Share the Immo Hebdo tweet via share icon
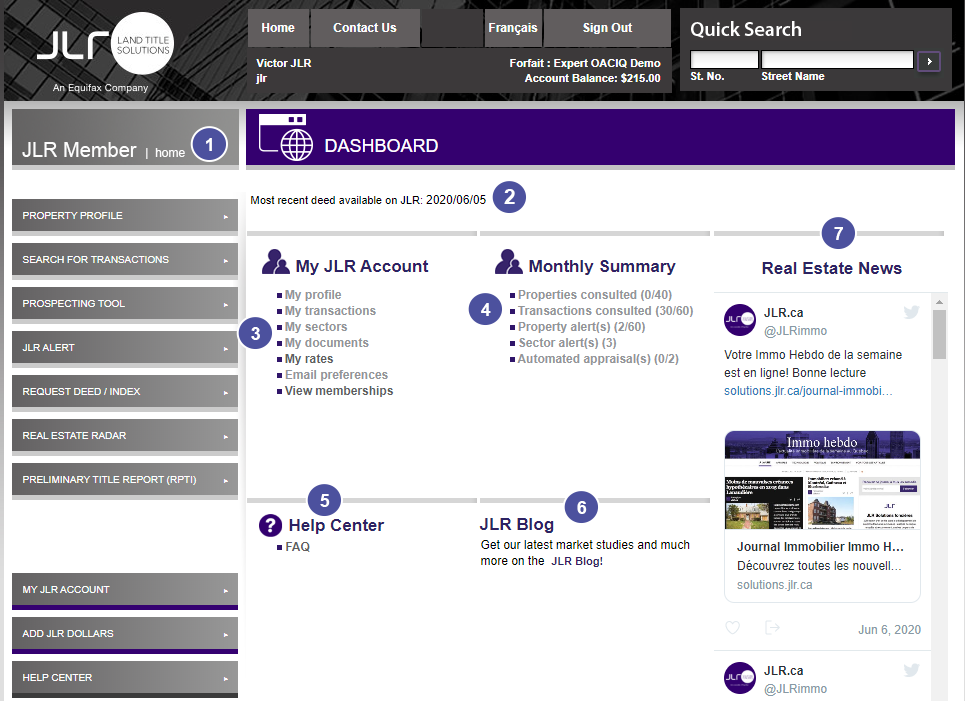Image resolution: width=965 pixels, height=702 pixels. tap(772, 628)
